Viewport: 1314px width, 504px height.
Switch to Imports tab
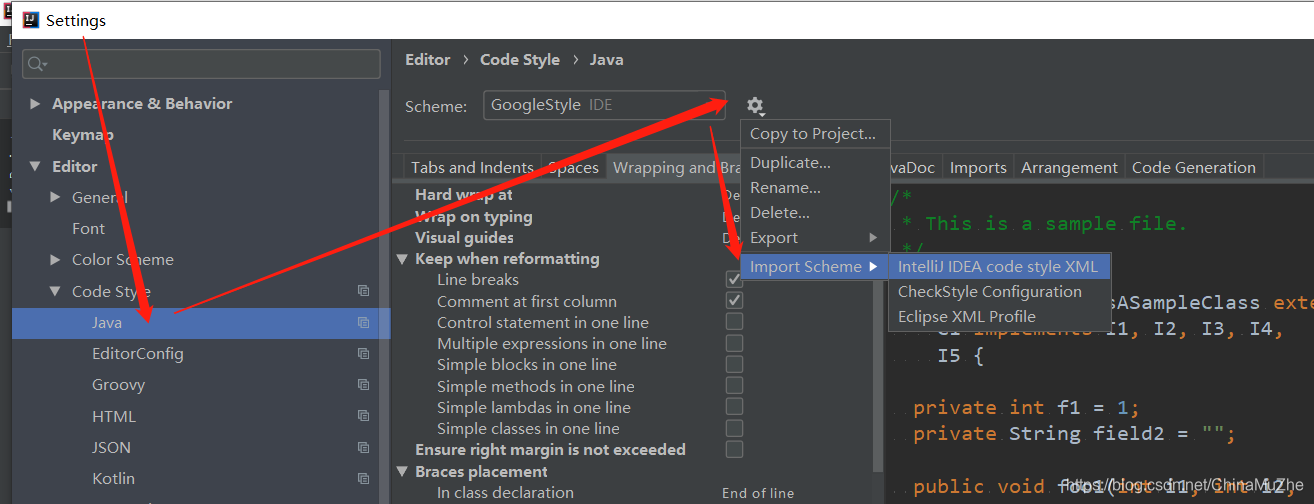click(x=978, y=168)
